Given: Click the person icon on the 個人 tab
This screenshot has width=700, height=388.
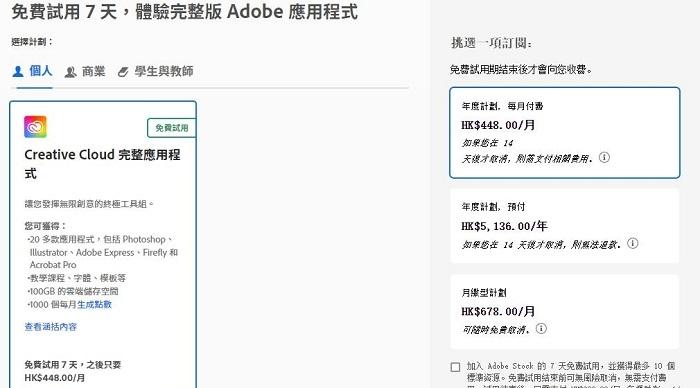Looking at the screenshot, I should coord(18,71).
